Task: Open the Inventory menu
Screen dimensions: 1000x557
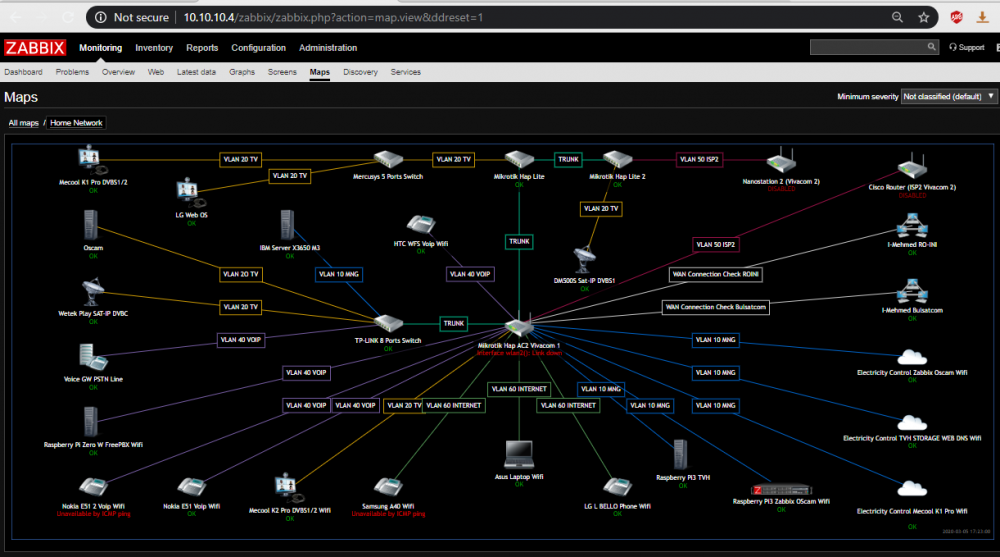Action: pos(154,48)
